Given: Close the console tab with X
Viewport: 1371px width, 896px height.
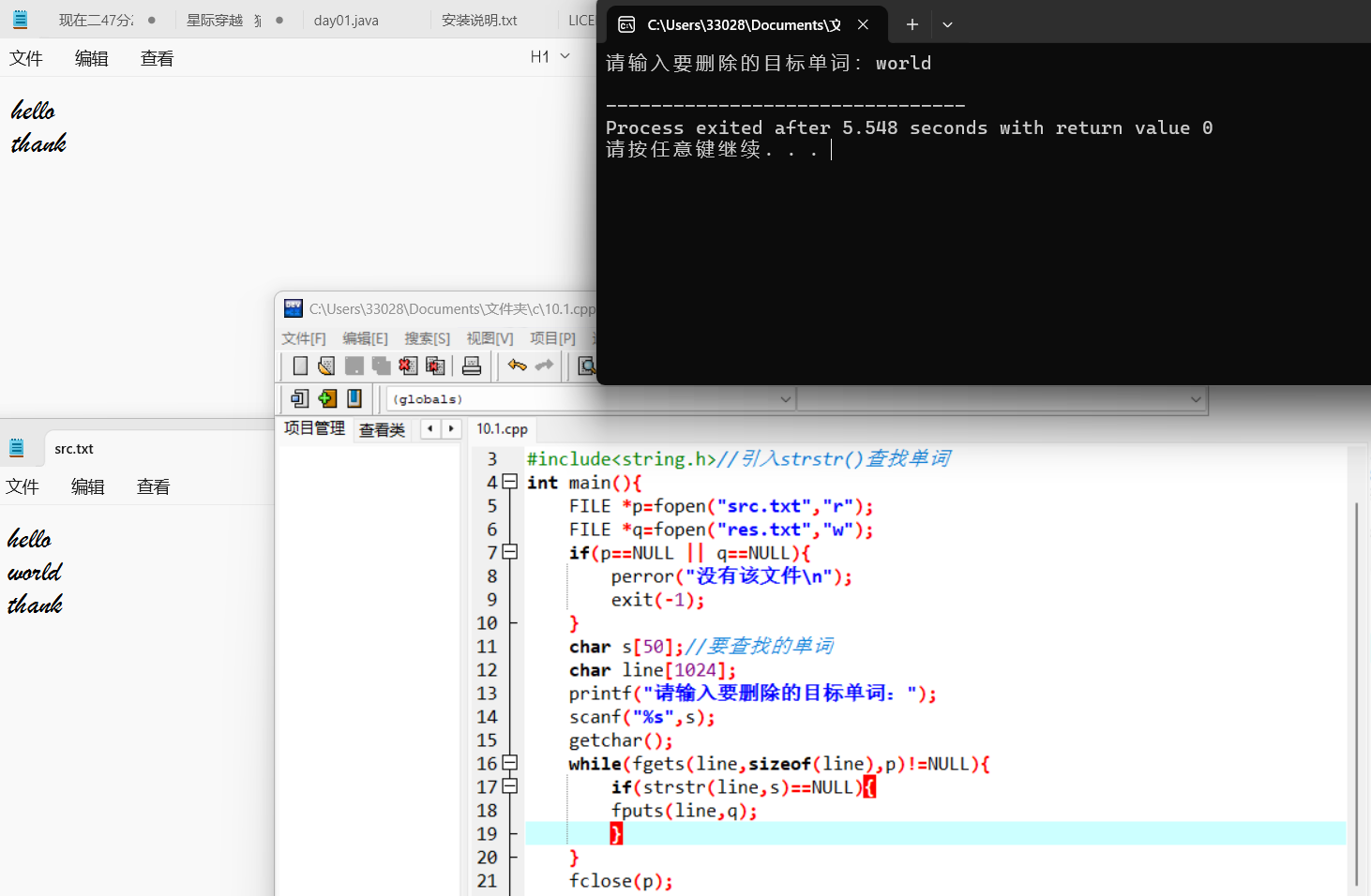Looking at the screenshot, I should pyautogui.click(x=863, y=24).
